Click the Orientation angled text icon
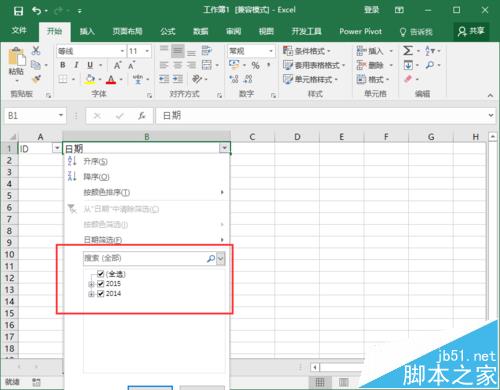500x390 pixels. tap(197, 79)
